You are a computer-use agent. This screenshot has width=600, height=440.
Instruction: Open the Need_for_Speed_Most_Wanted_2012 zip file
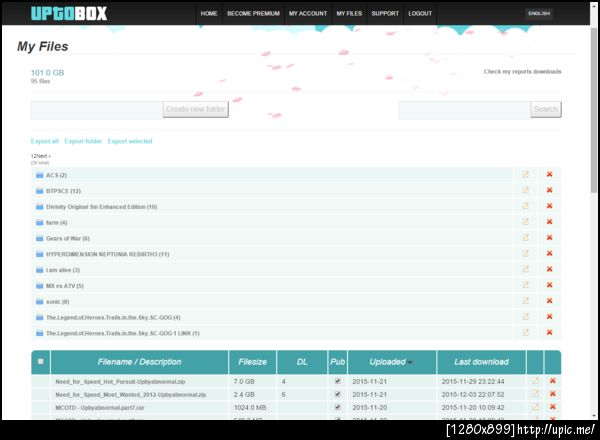[x=130, y=394]
